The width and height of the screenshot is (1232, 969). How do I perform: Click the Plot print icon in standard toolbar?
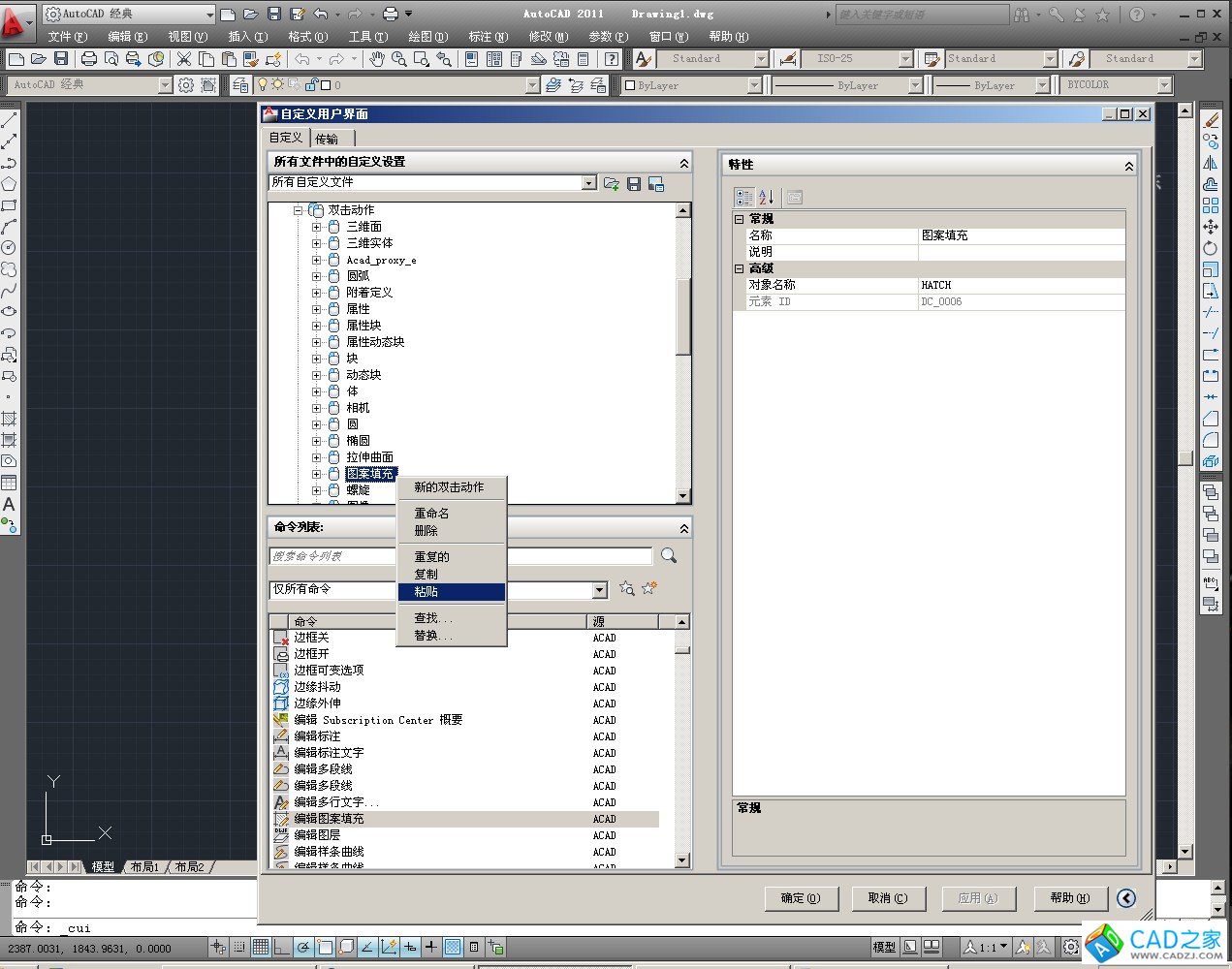point(89,59)
